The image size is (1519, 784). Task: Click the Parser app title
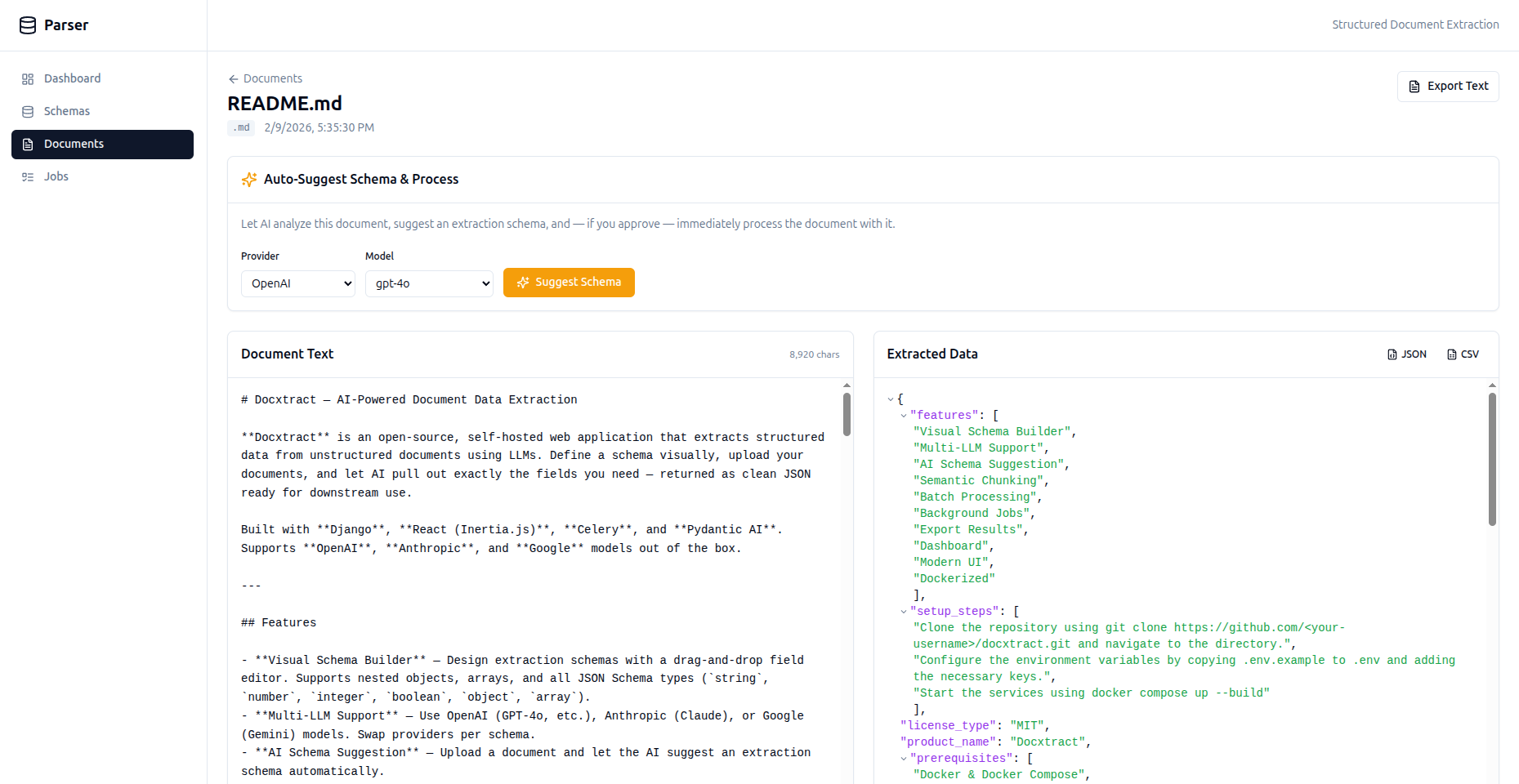click(x=66, y=25)
